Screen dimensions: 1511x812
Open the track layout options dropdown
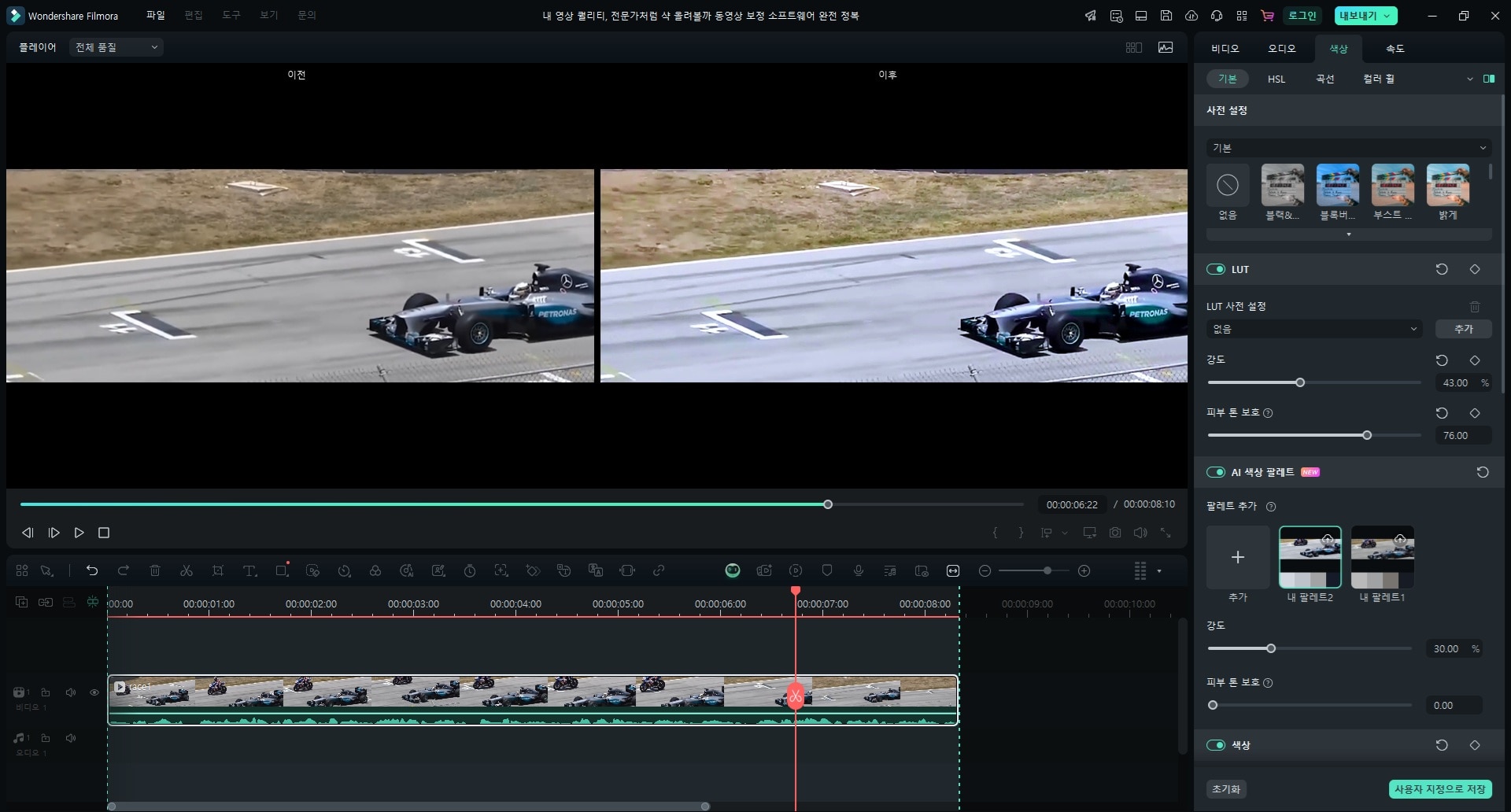click(1159, 571)
